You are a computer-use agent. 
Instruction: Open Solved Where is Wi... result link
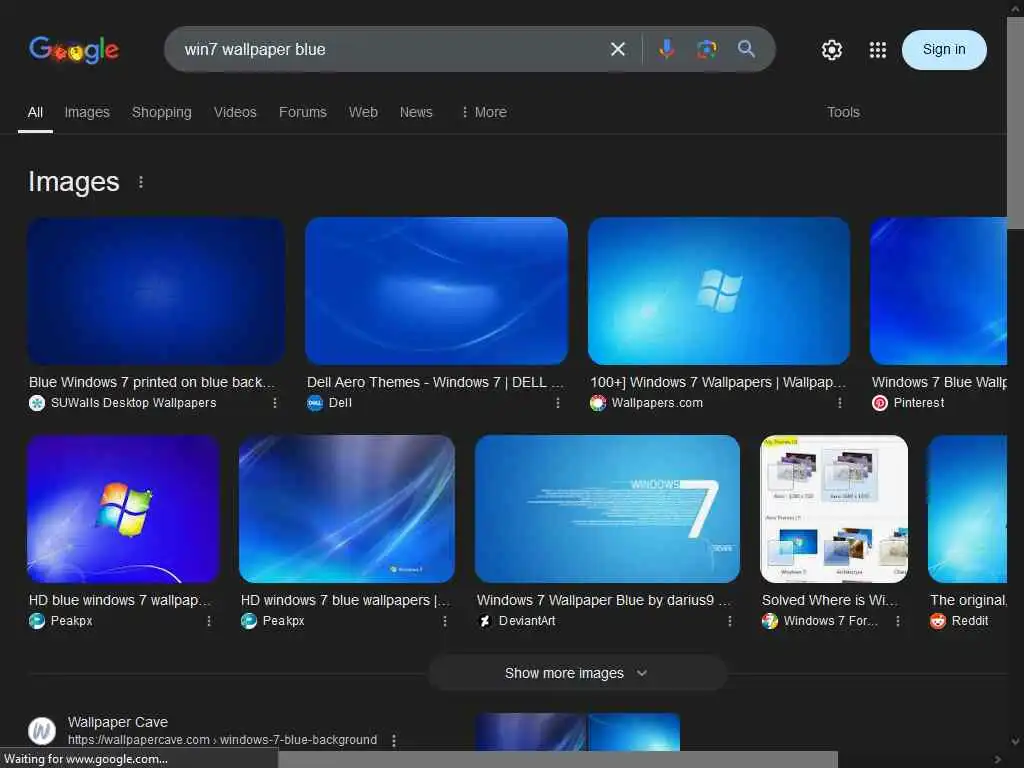829,600
